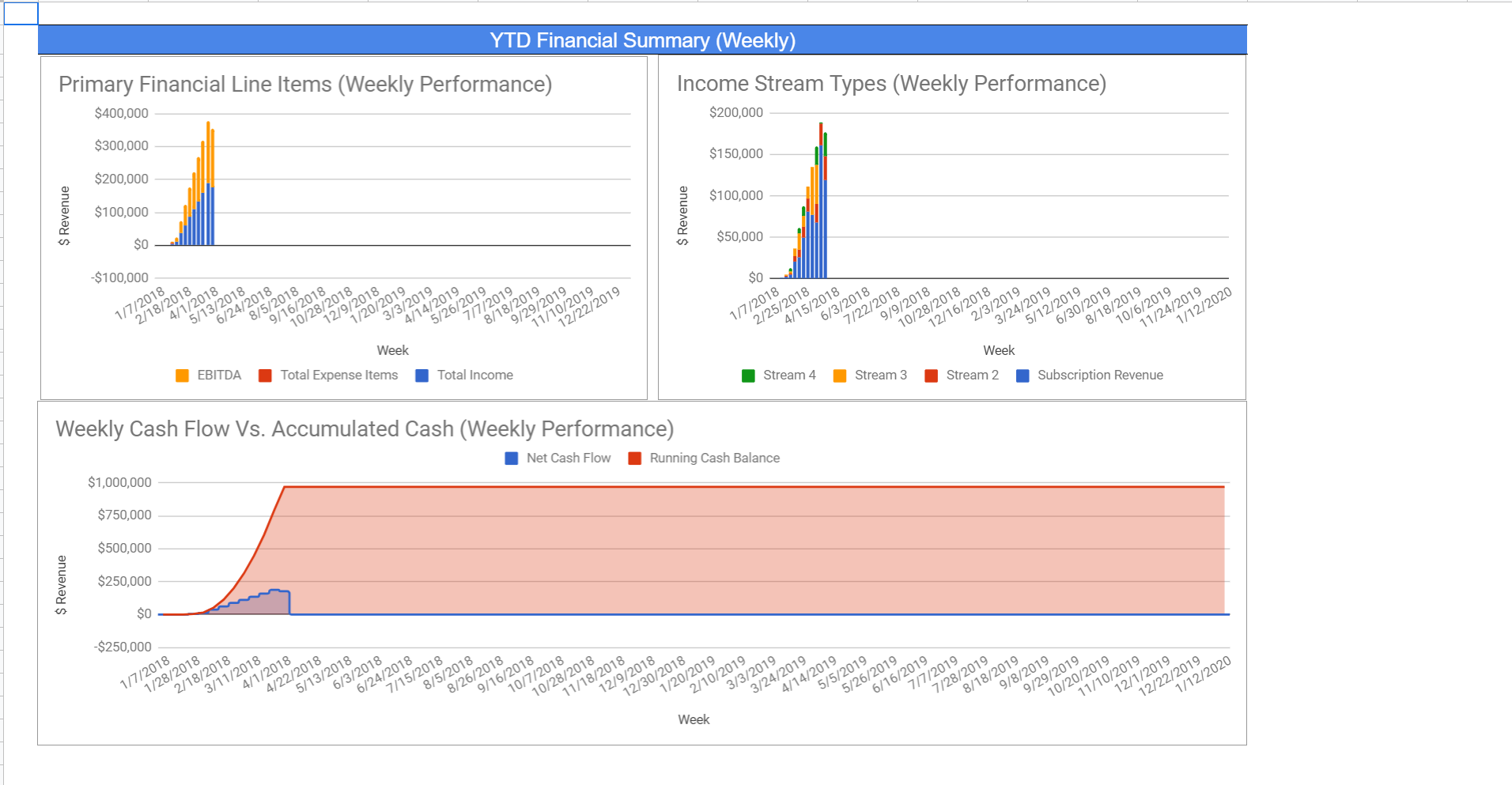Click the Subscription Revenue legend label text
Screen dimensions: 1512x785
(x=1100, y=376)
